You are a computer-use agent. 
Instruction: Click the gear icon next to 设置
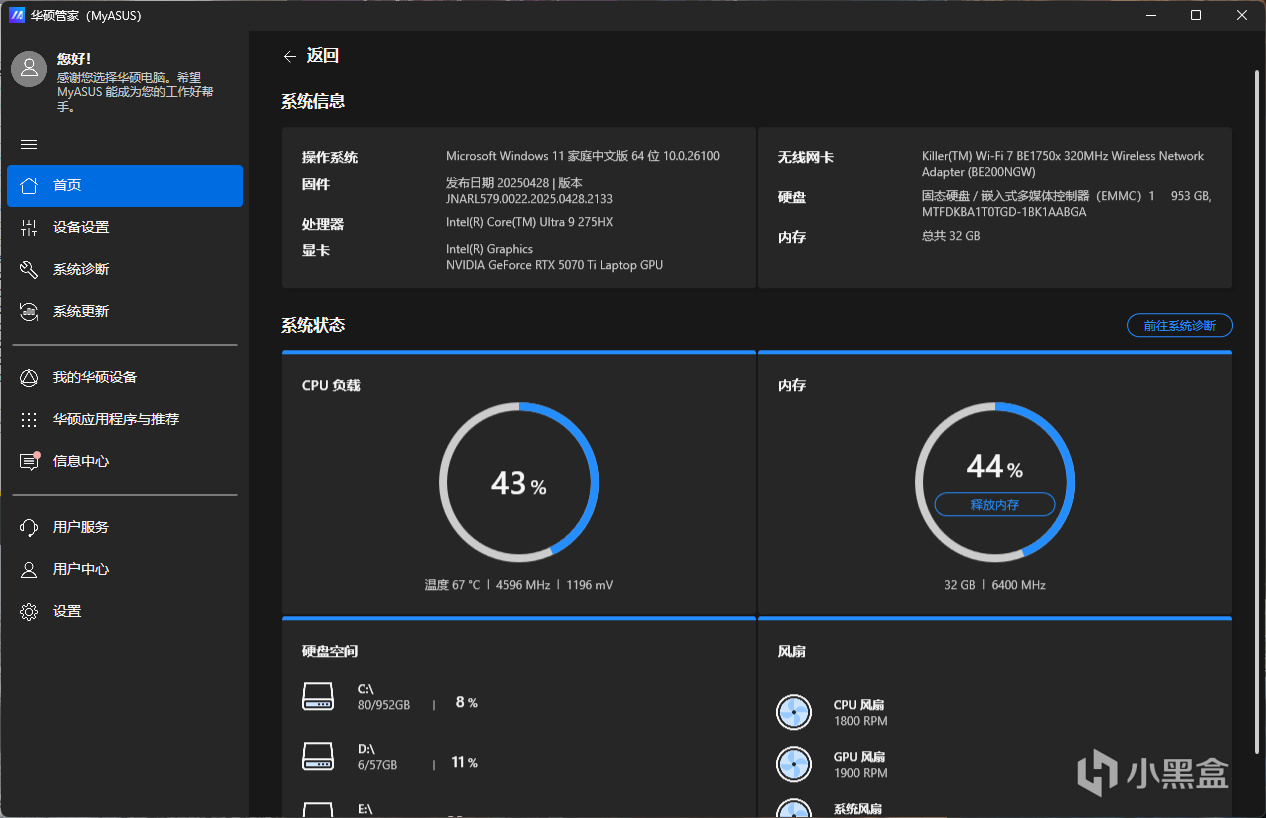29,611
